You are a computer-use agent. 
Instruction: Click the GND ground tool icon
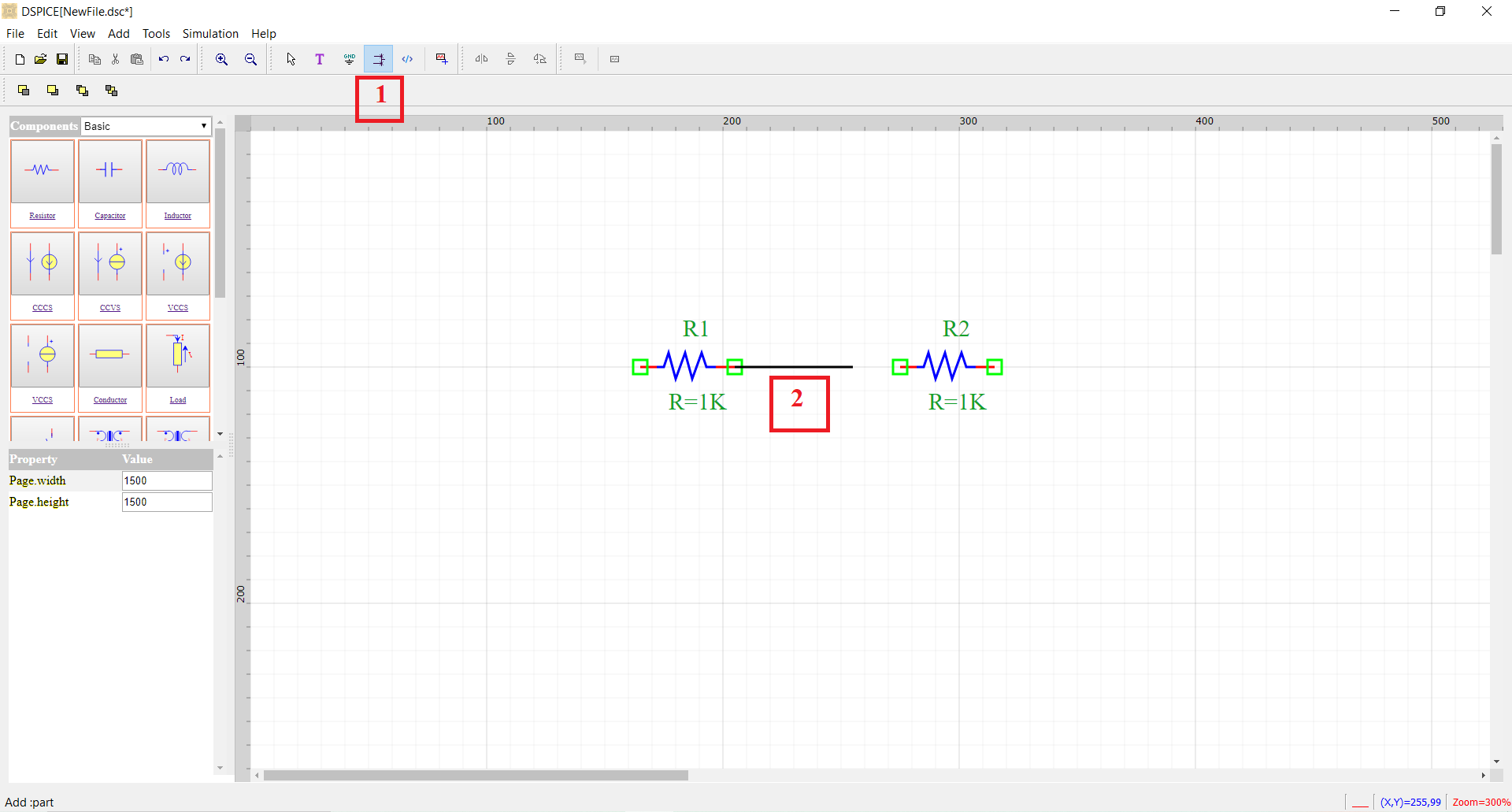[349, 59]
